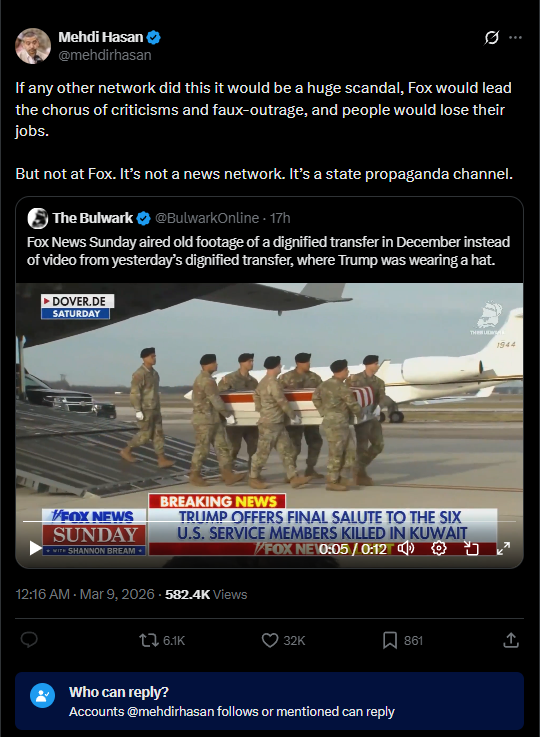
Task: Mute the video using the speaker icon
Action: 406,548
